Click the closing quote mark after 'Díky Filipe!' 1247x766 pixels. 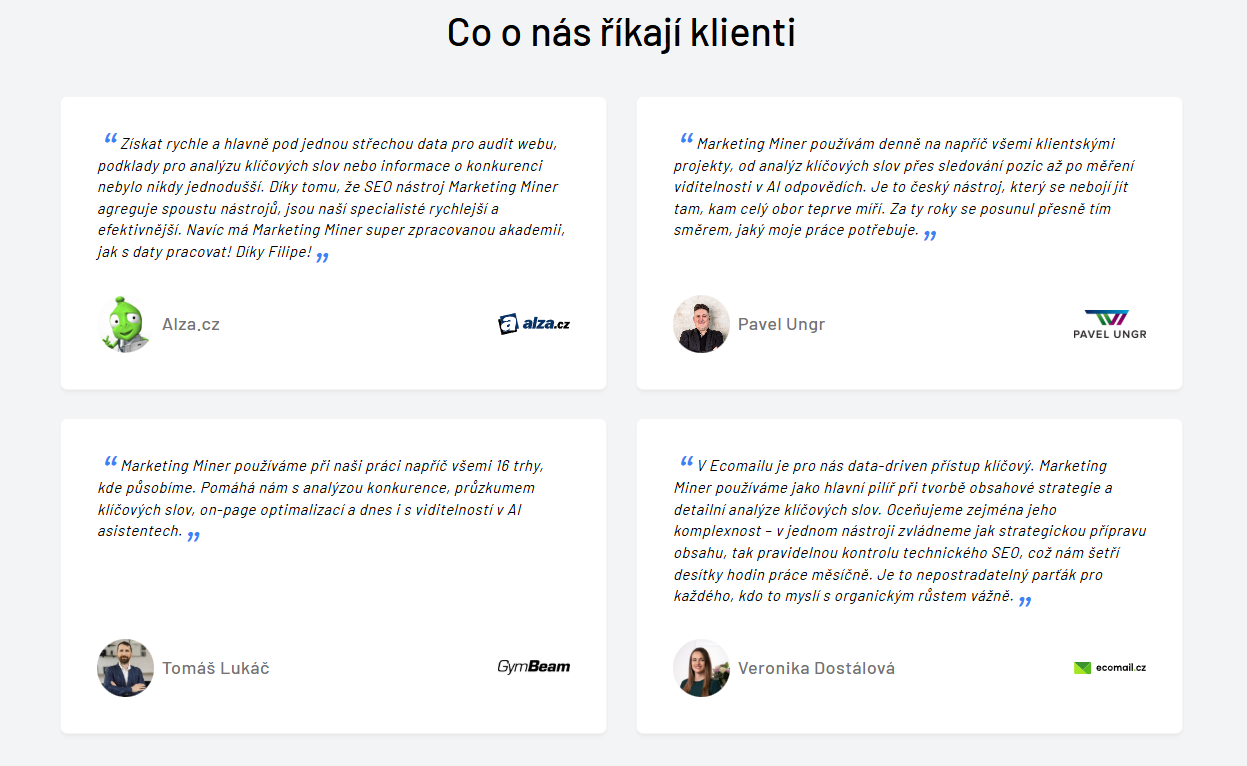point(322,258)
